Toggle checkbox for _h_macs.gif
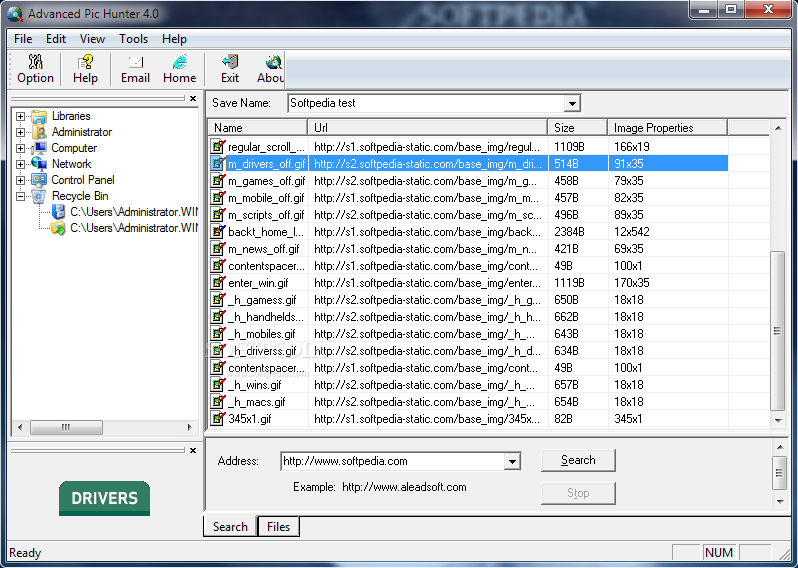Image resolution: width=798 pixels, height=568 pixels. click(218, 402)
